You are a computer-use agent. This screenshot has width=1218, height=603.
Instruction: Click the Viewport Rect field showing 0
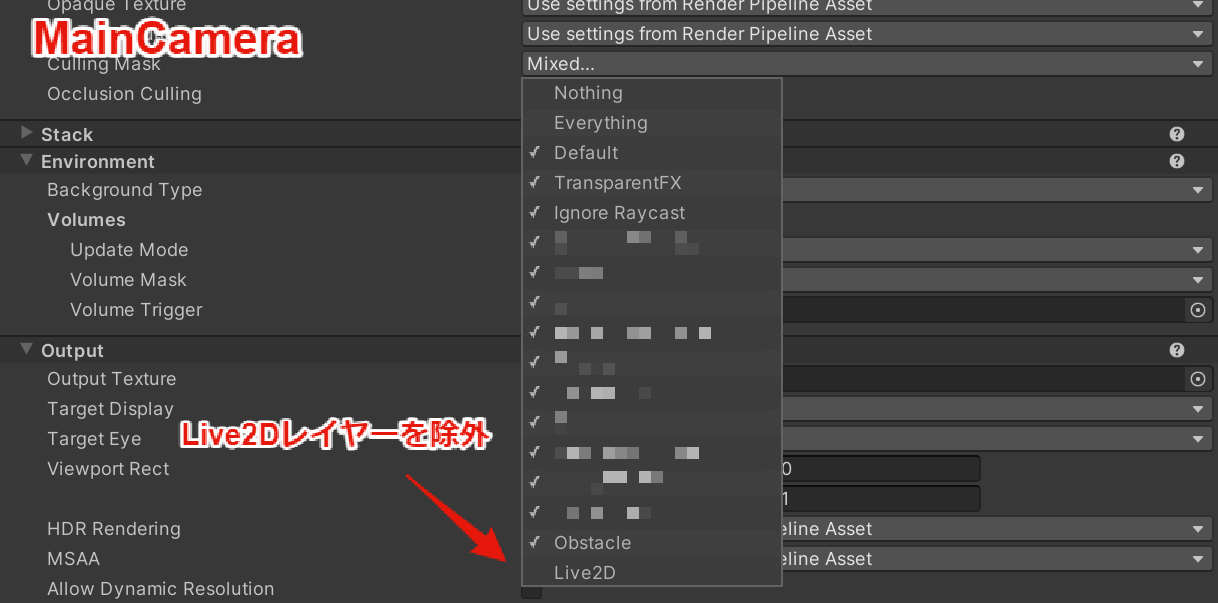coord(880,468)
